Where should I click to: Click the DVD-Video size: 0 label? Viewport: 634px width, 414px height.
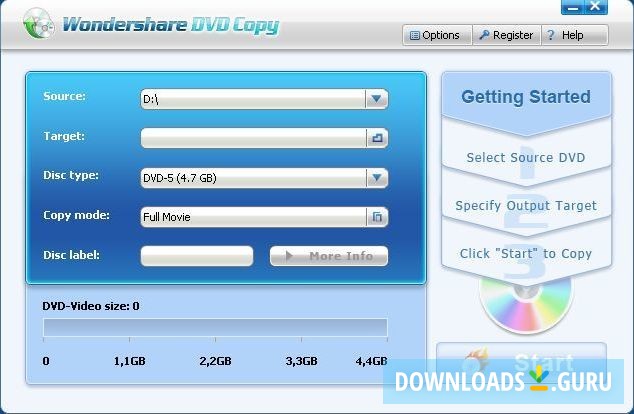91,306
